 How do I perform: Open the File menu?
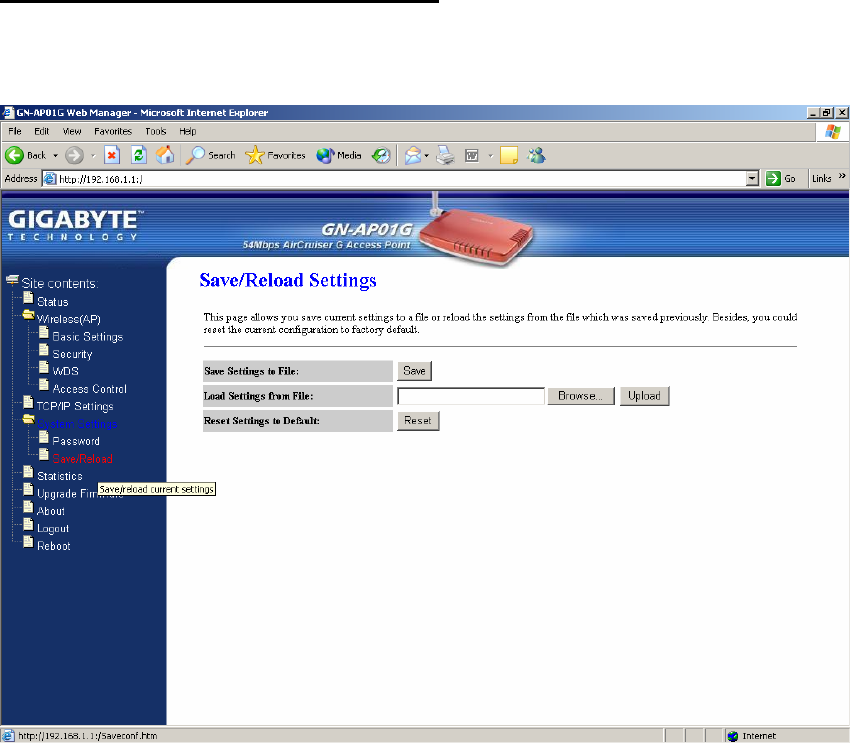coord(15,131)
